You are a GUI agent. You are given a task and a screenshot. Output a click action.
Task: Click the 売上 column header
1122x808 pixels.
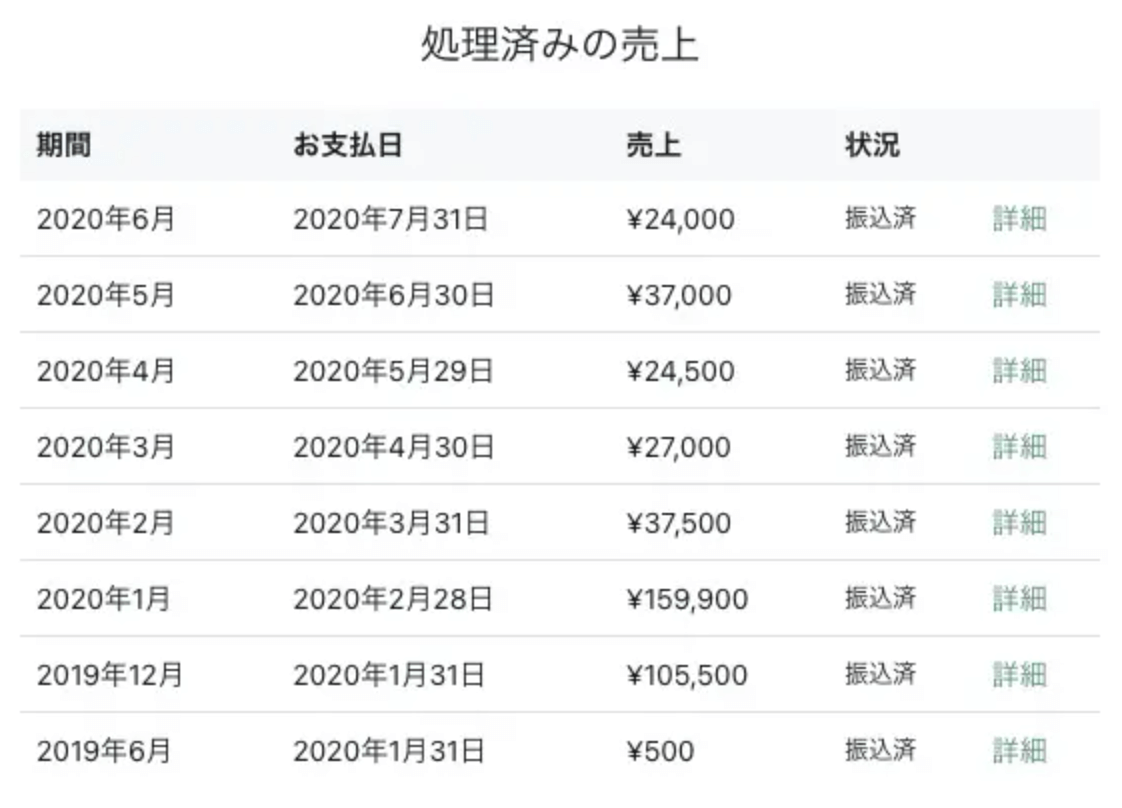(x=653, y=145)
